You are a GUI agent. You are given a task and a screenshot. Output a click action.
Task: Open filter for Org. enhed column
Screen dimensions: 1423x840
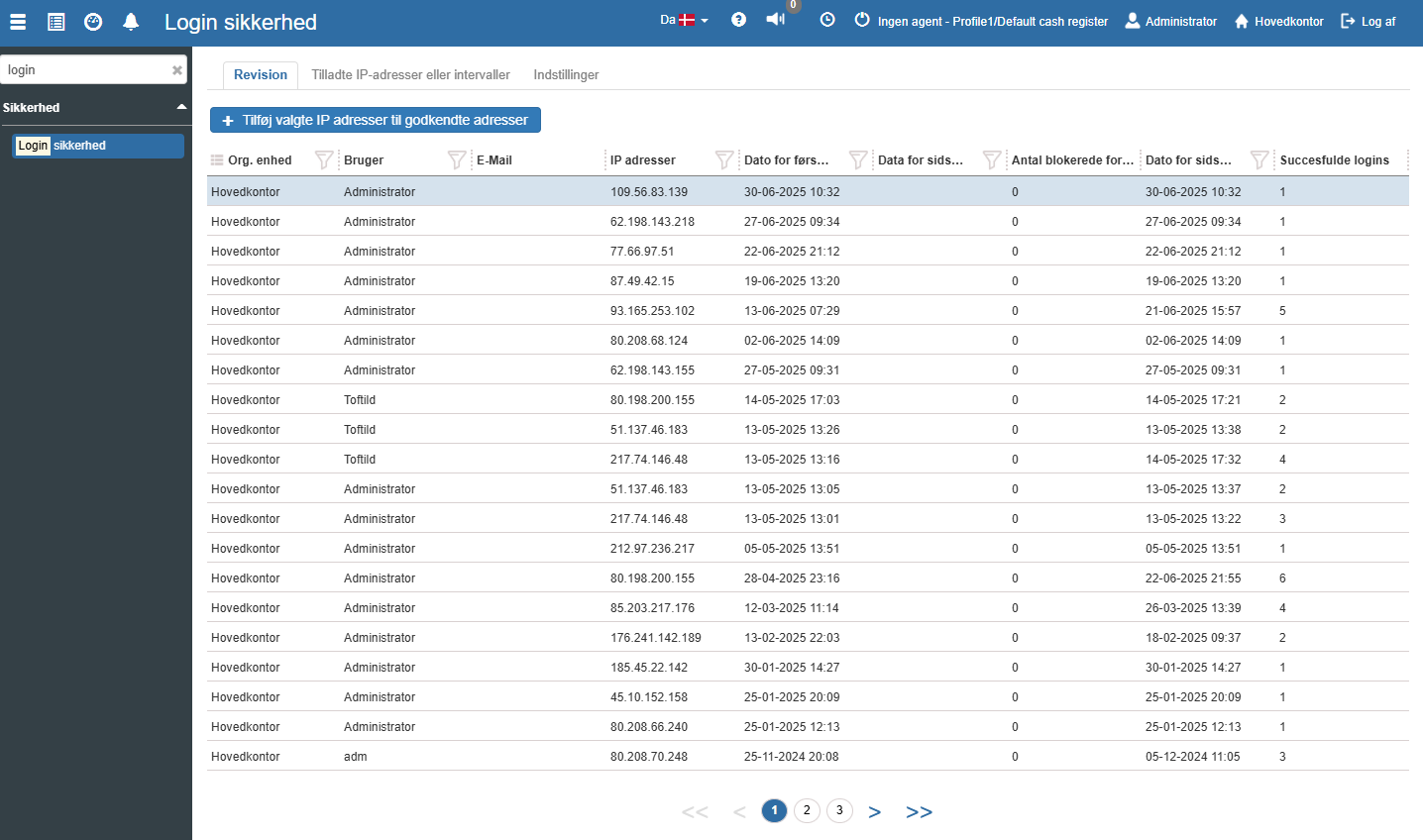pyautogui.click(x=323, y=160)
